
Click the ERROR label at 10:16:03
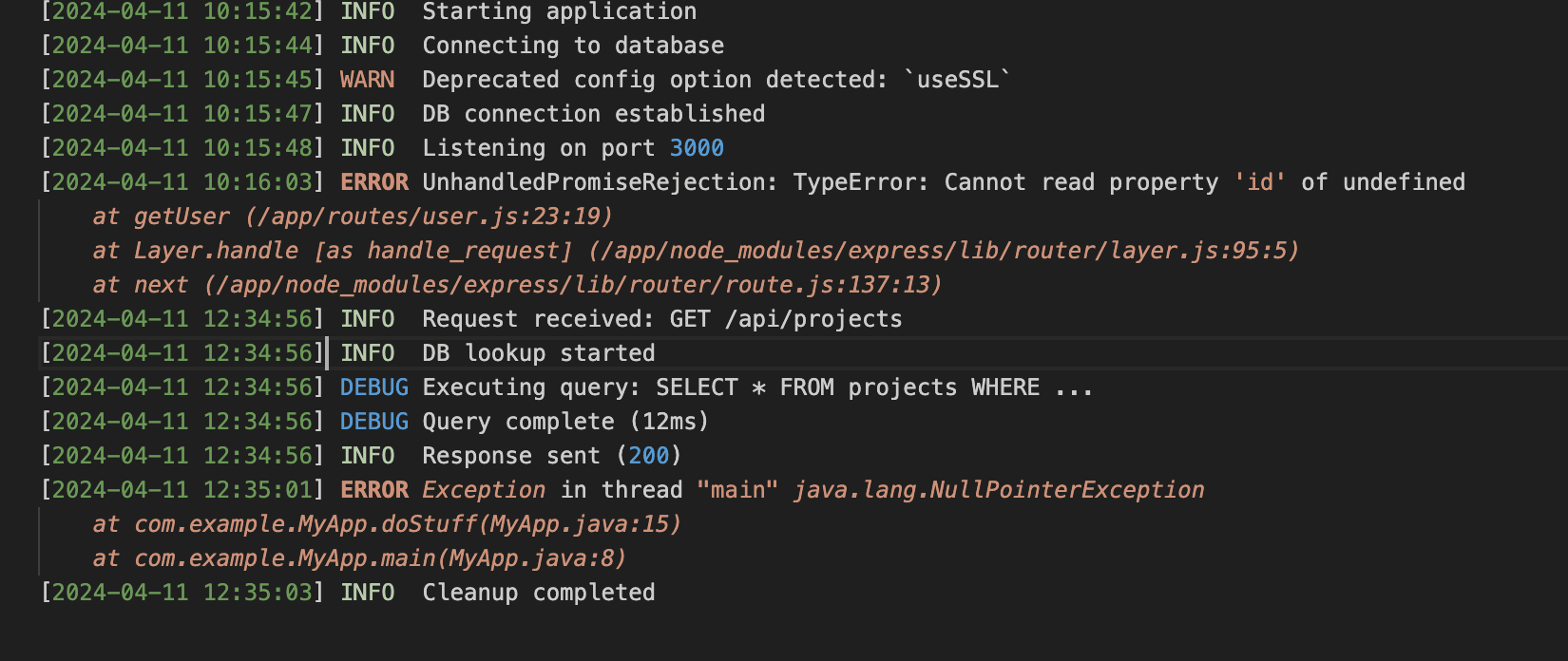(374, 182)
